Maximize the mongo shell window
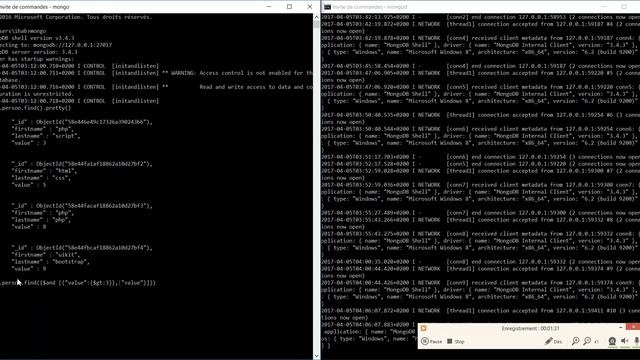The height and width of the screenshot is (360, 640). (289, 7)
